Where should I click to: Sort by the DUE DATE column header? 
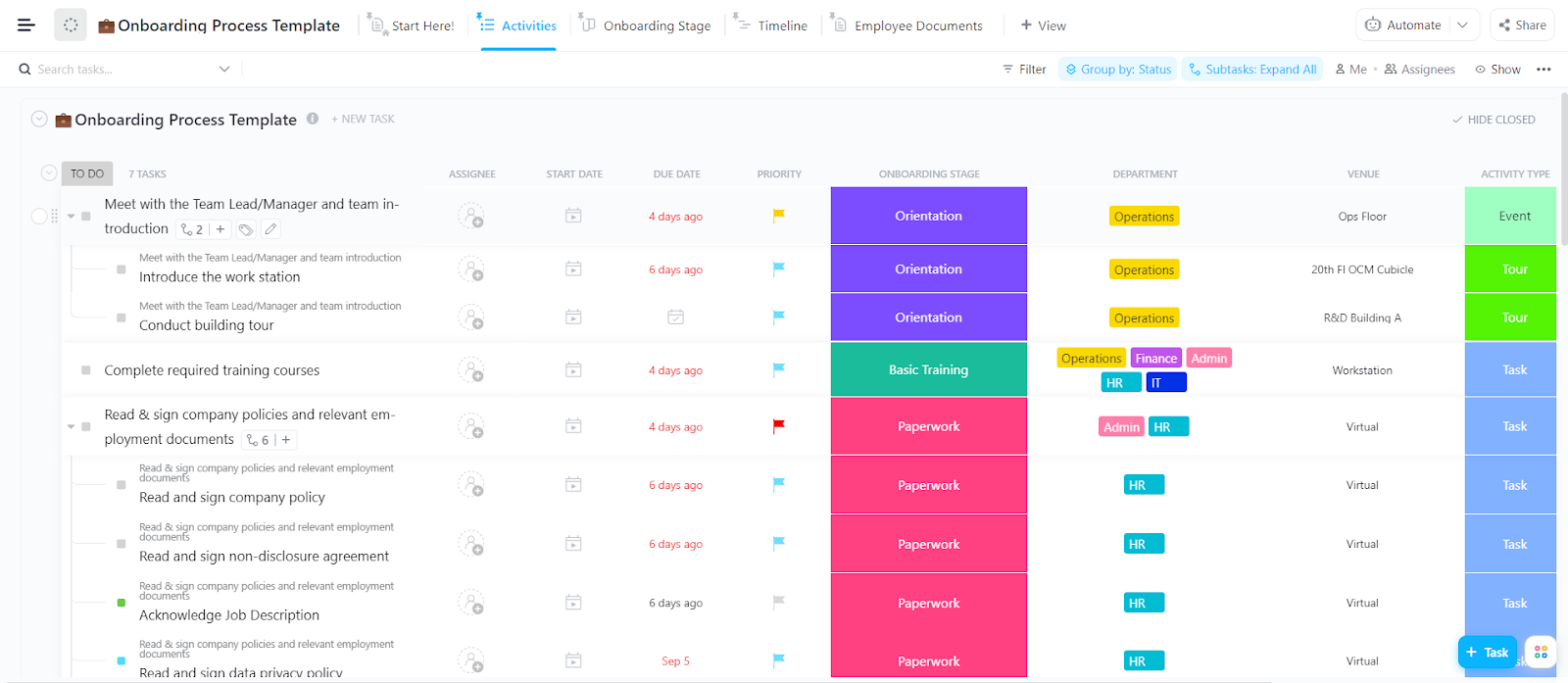click(x=676, y=173)
